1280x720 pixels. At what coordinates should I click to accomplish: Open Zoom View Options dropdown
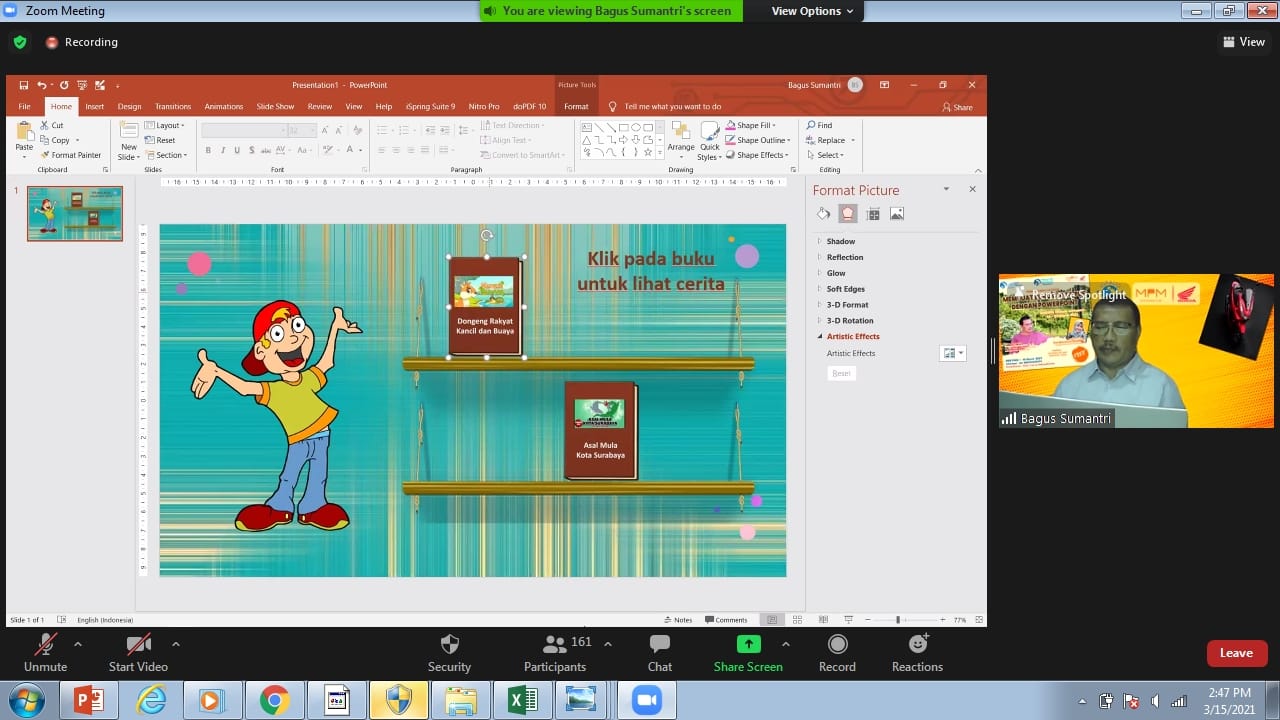(812, 11)
